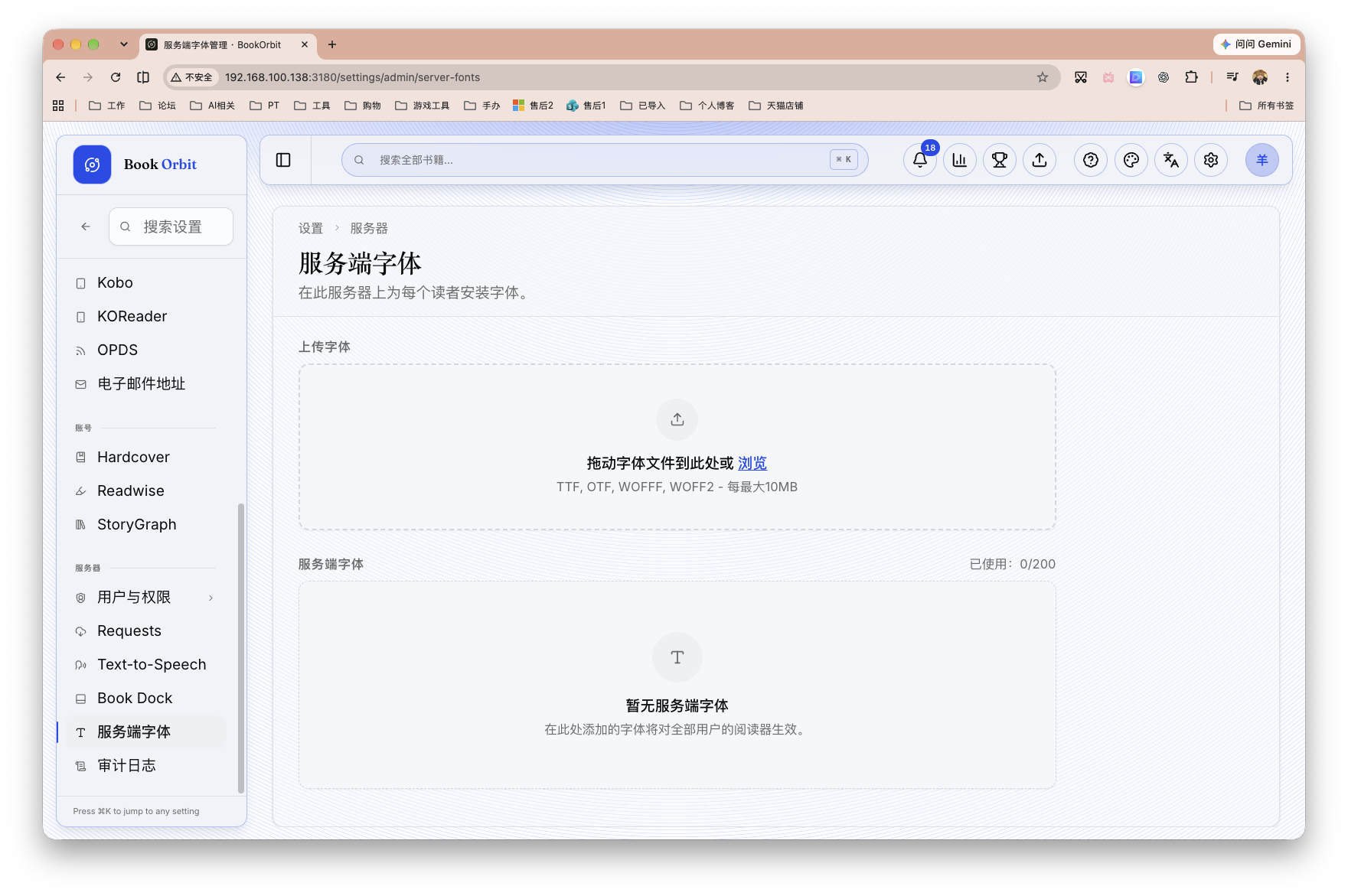The image size is (1348, 896).
Task: Select Hardcover account settings
Action: tap(145, 458)
